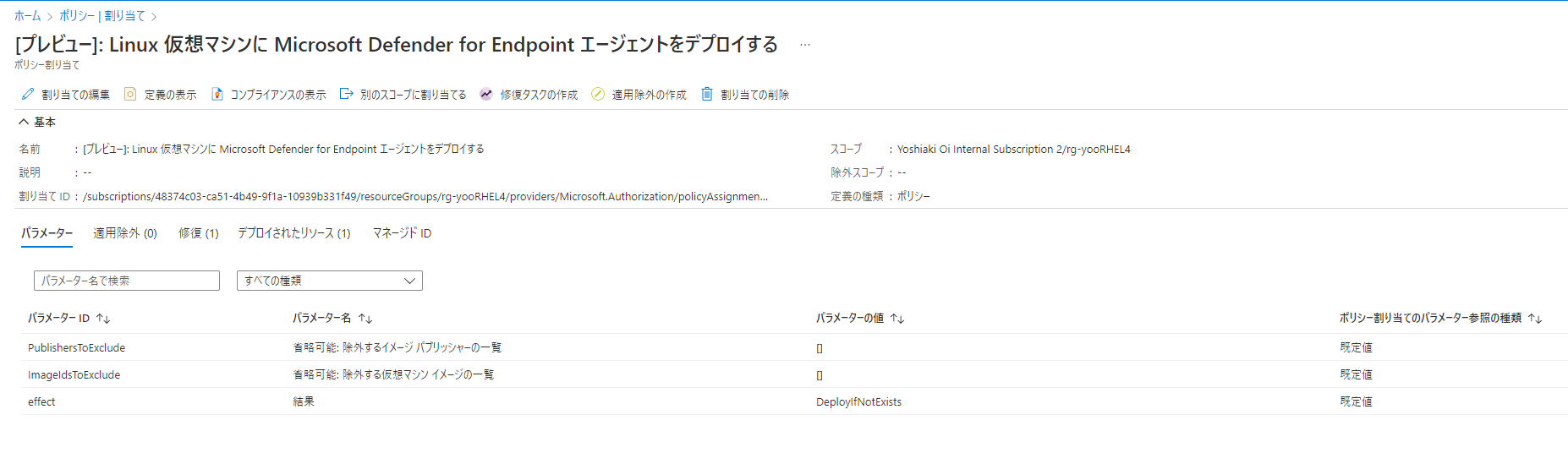Screen dimensions: 1568x453
Task: Click 定義の表示 button label
Action: tap(170, 95)
